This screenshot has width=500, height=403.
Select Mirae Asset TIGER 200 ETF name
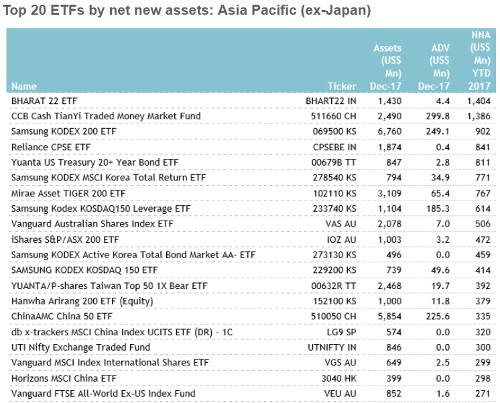click(68, 194)
